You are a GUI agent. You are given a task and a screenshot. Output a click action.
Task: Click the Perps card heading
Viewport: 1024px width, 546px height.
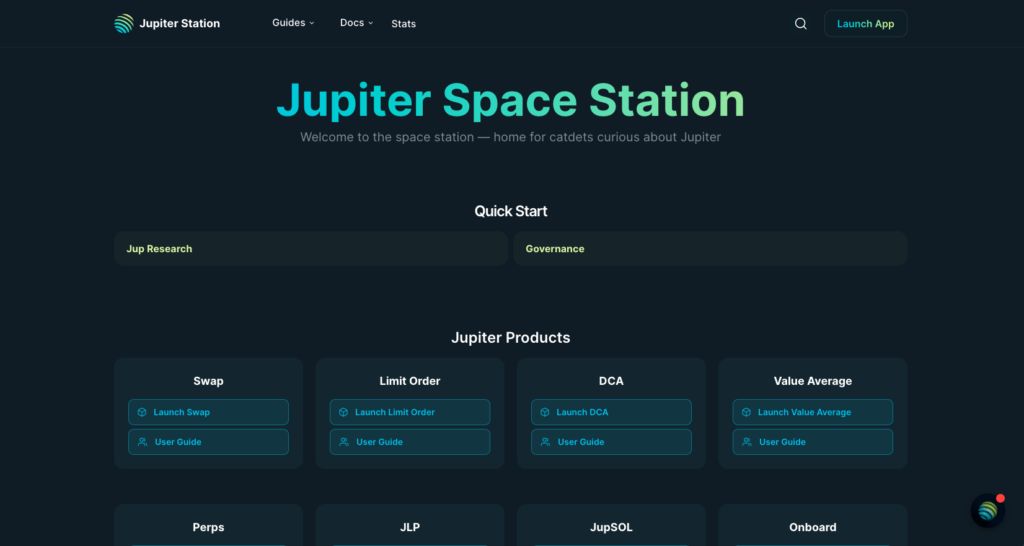coord(208,527)
